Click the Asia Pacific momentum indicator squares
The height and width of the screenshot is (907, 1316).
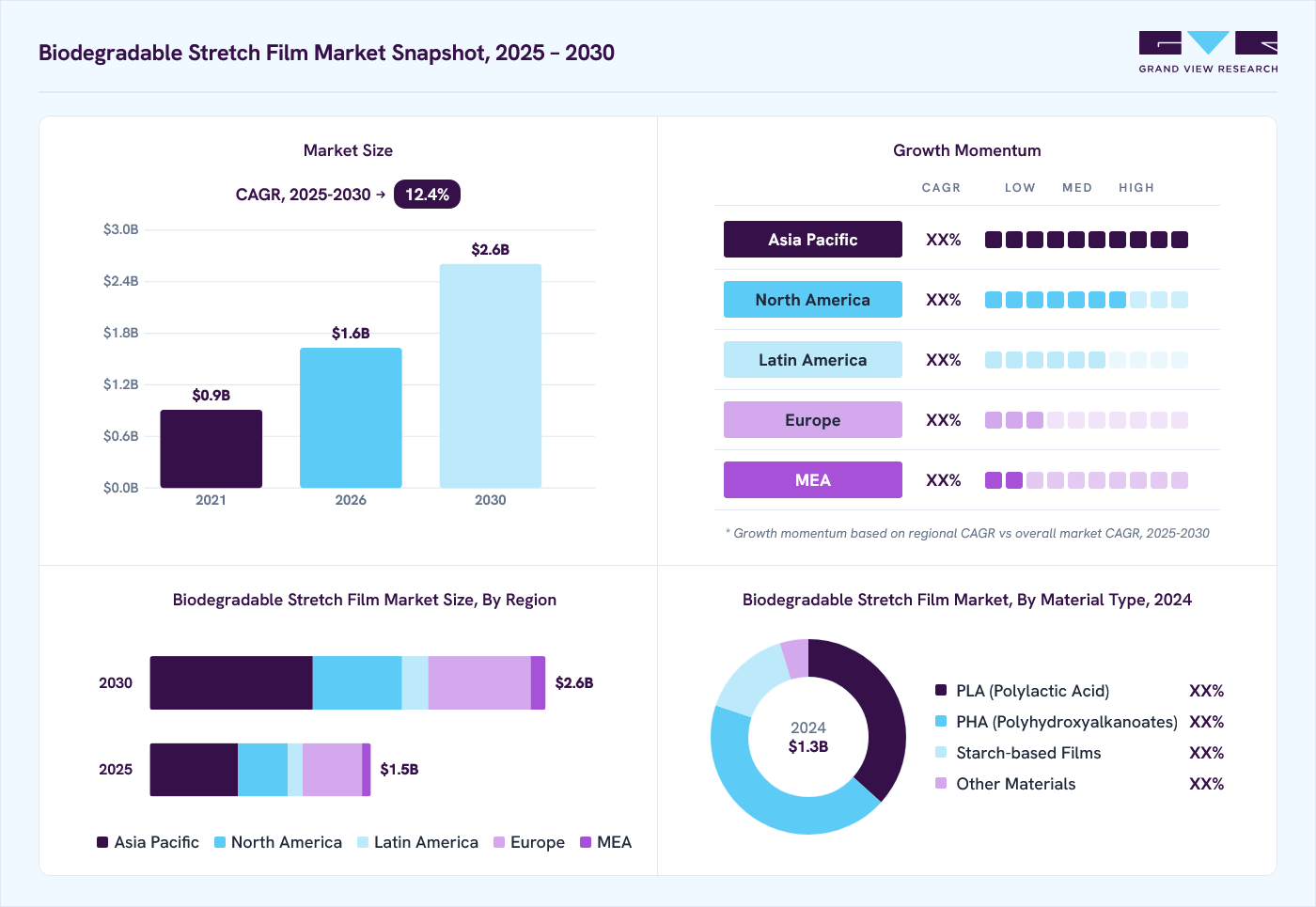1087,240
